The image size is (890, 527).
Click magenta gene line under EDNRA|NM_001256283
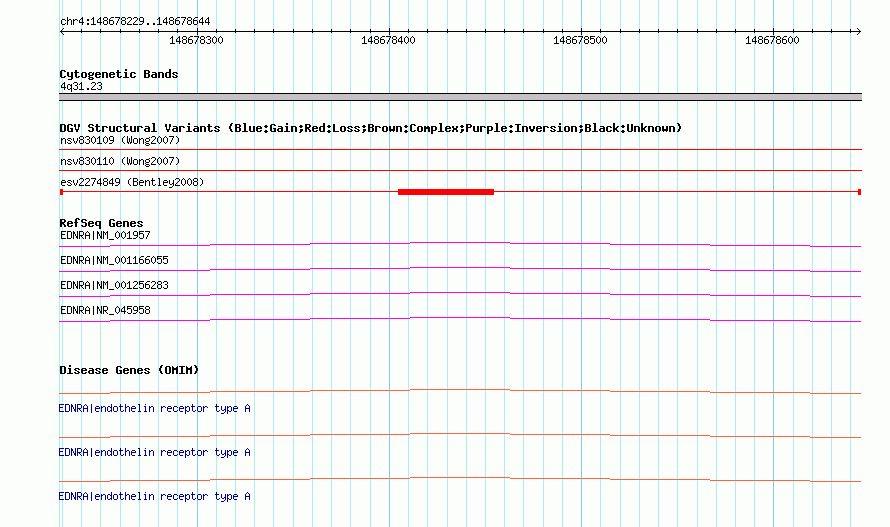coord(460,293)
